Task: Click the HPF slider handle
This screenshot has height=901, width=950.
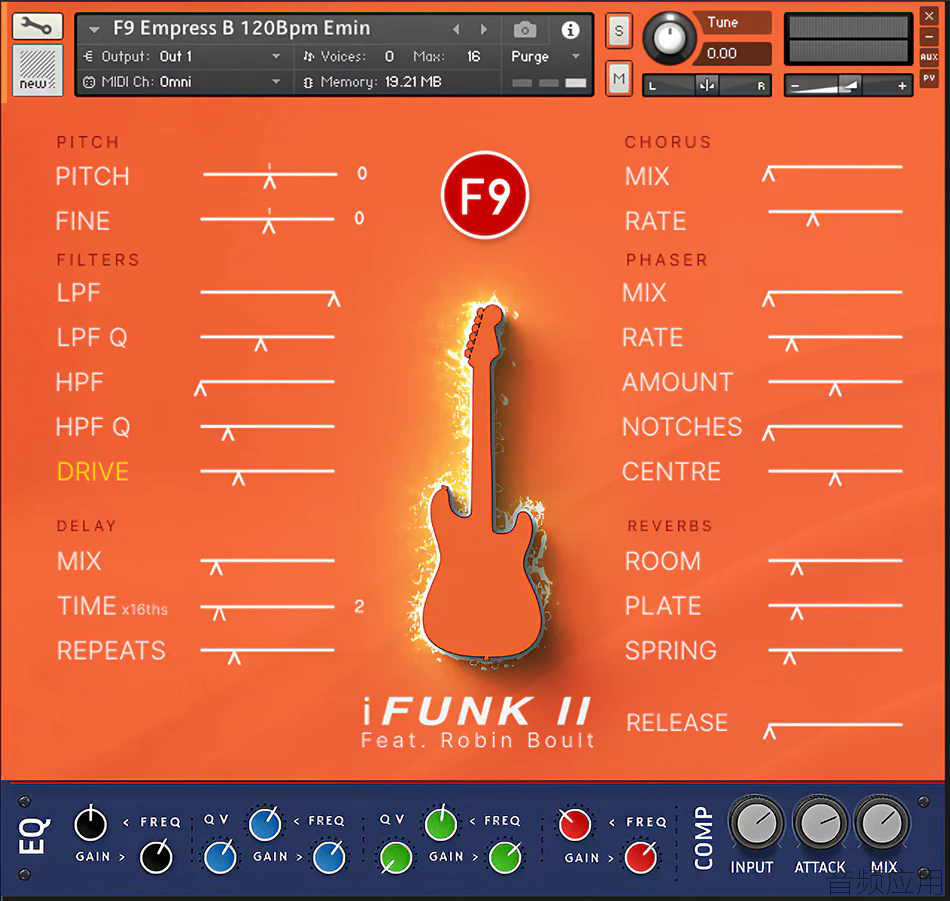Action: 201,388
